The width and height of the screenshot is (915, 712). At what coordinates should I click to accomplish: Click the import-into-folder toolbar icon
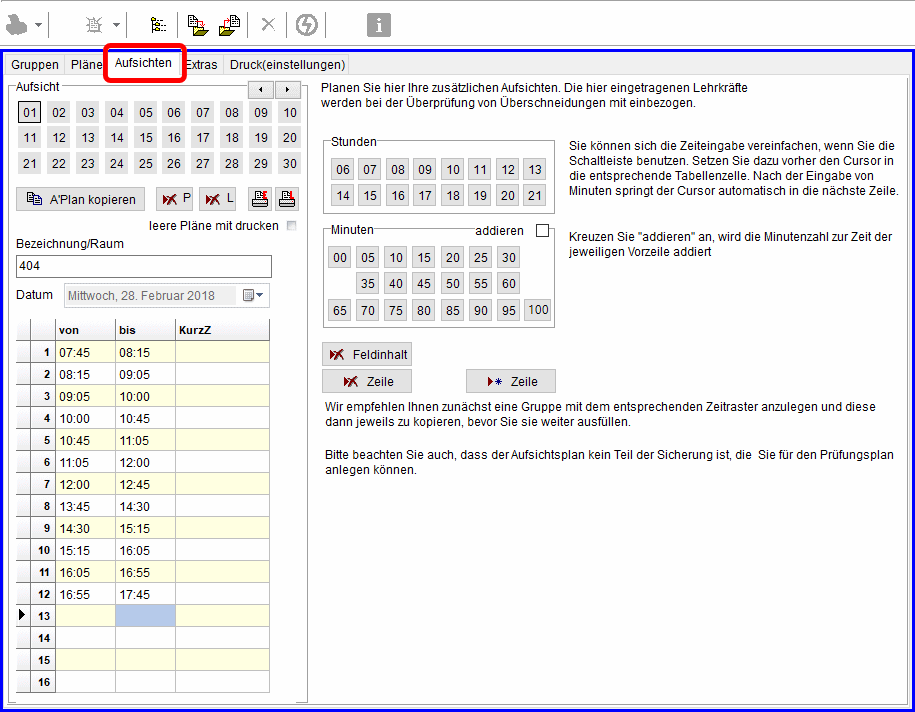(x=198, y=25)
